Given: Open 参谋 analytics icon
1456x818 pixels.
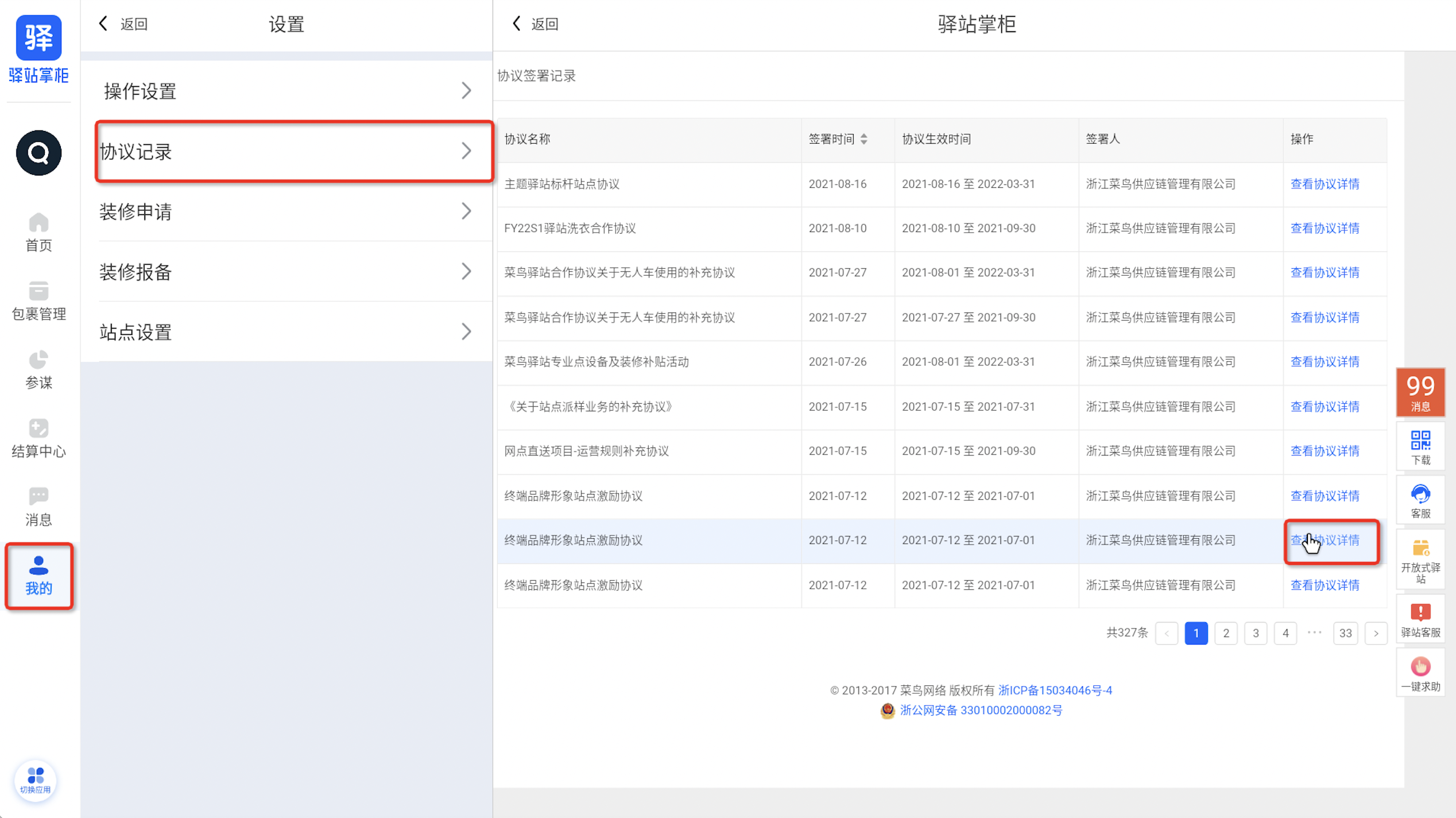Looking at the screenshot, I should click(38, 370).
